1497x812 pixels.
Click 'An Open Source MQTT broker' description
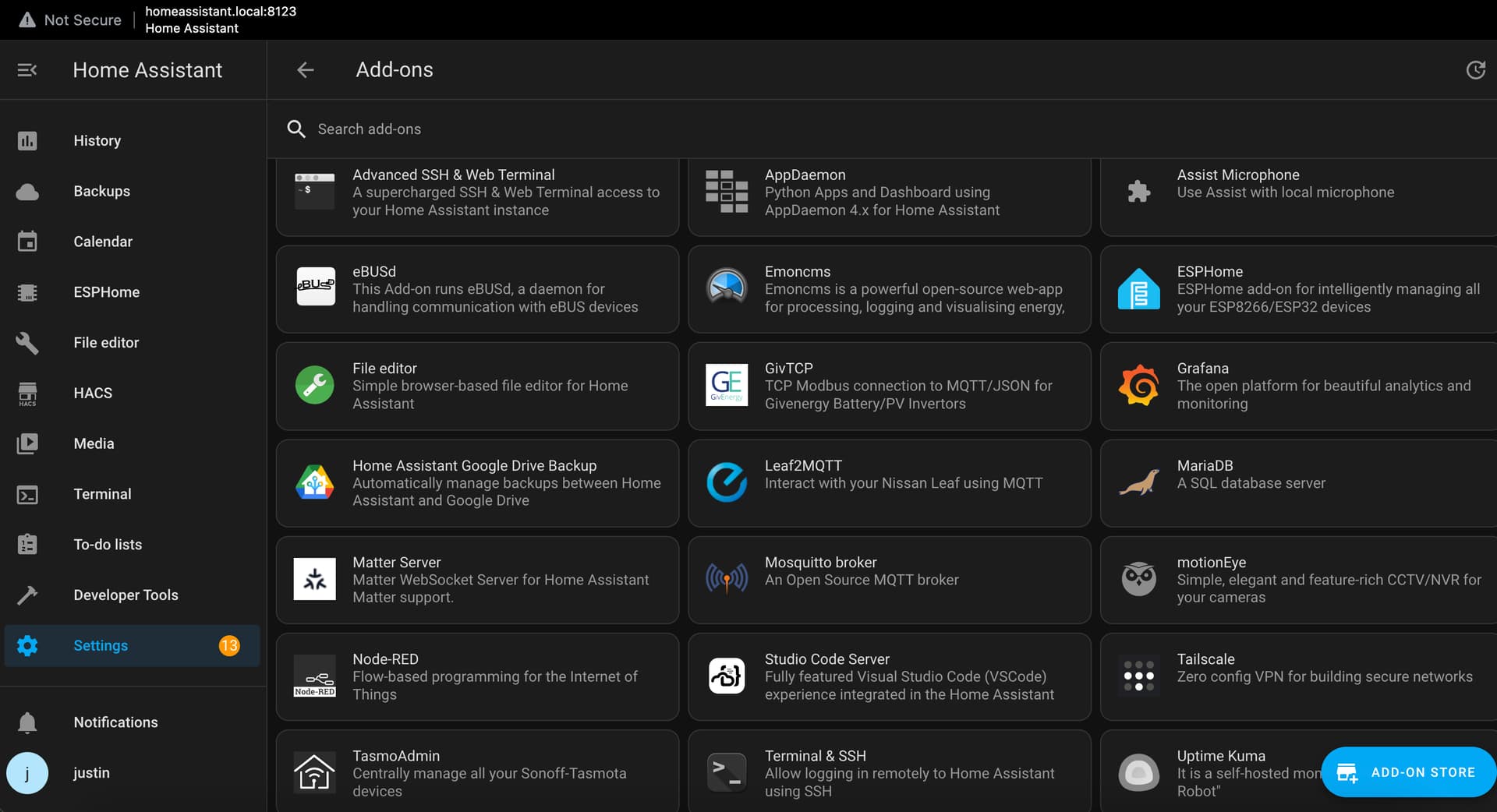(x=862, y=580)
